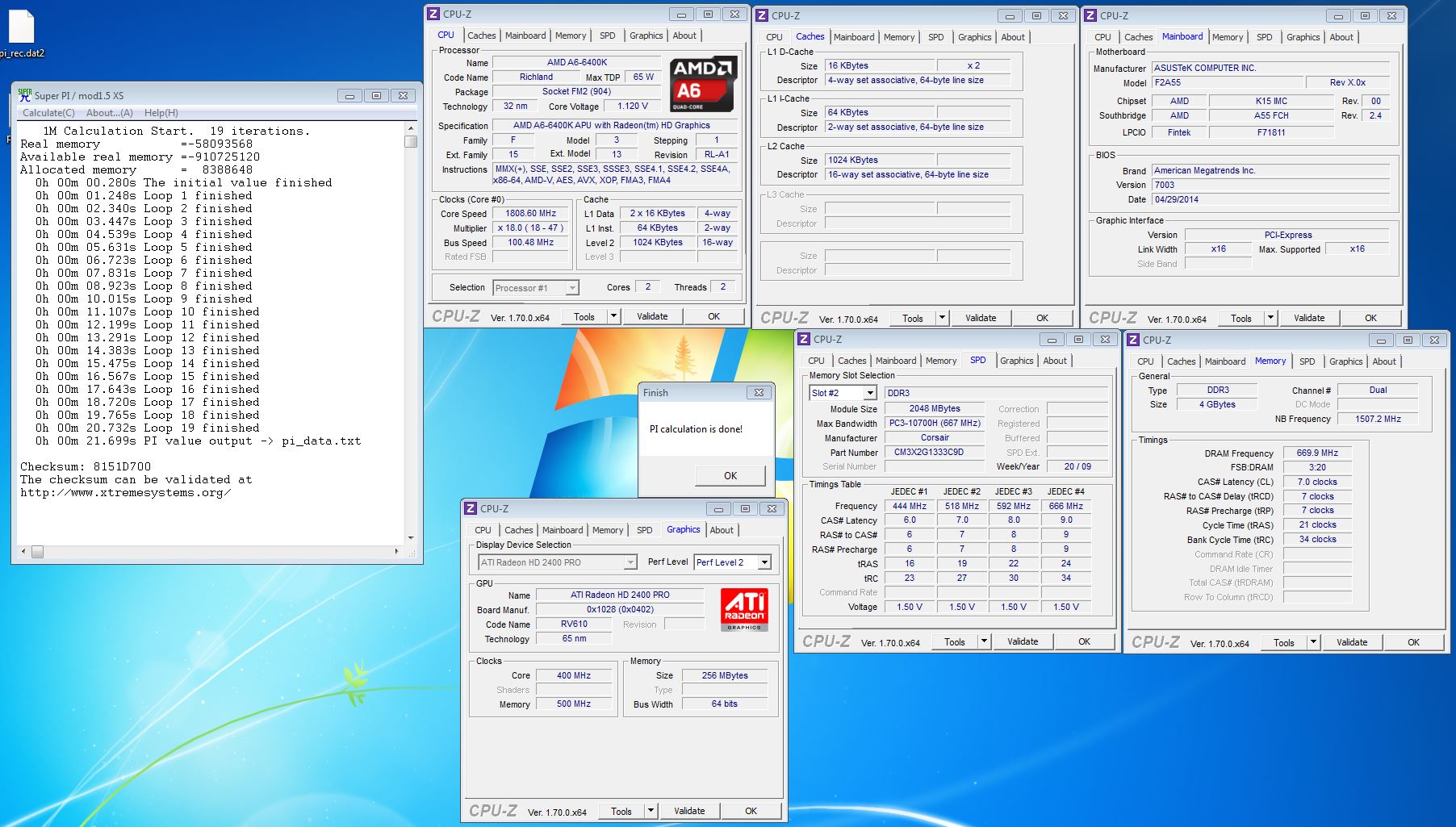Click the DRAM Frequency 669.9 MHz value
Screen dimensions: 1456x827
pyautogui.click(x=1317, y=453)
